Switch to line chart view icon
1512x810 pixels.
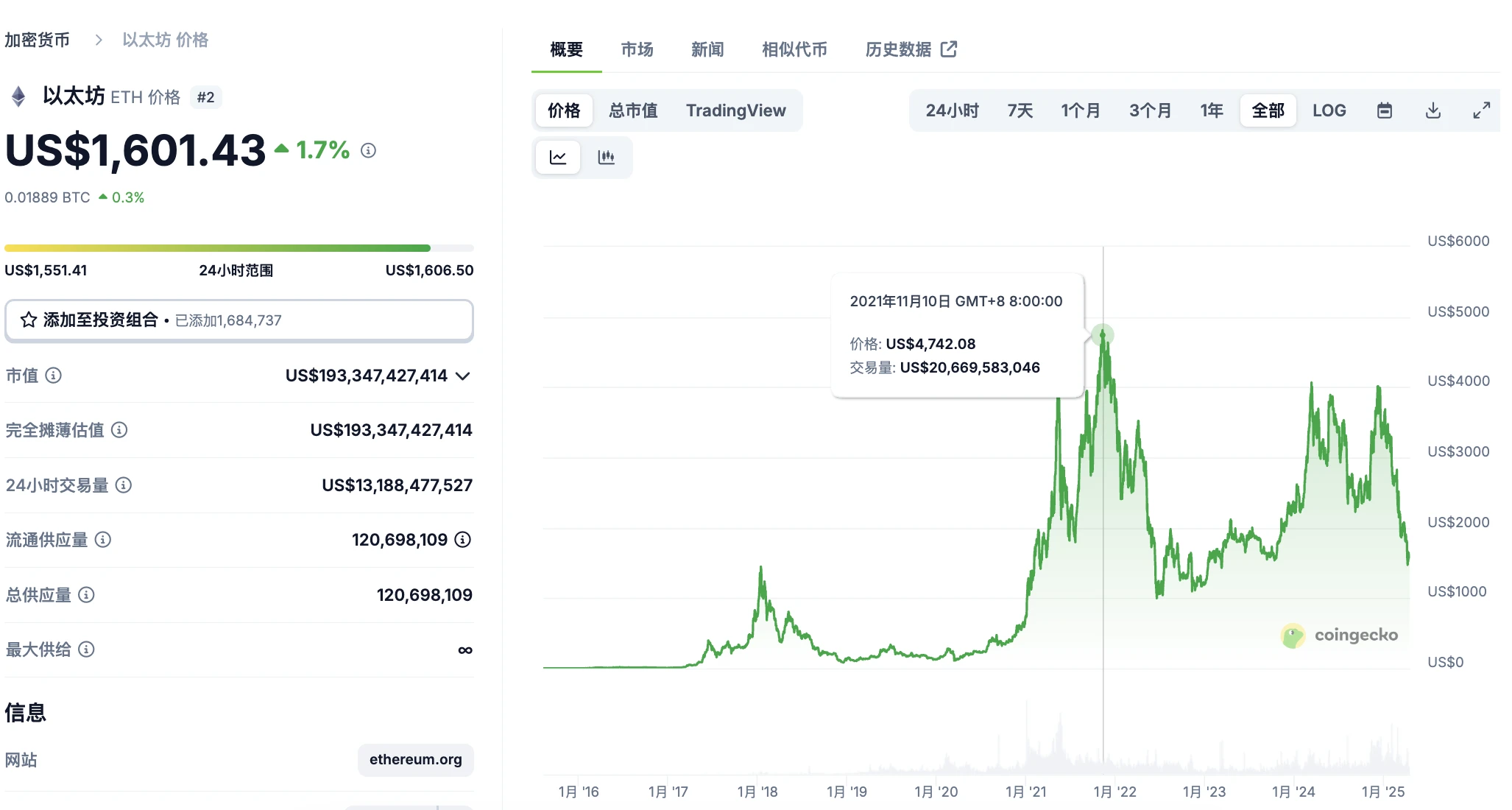(558, 157)
